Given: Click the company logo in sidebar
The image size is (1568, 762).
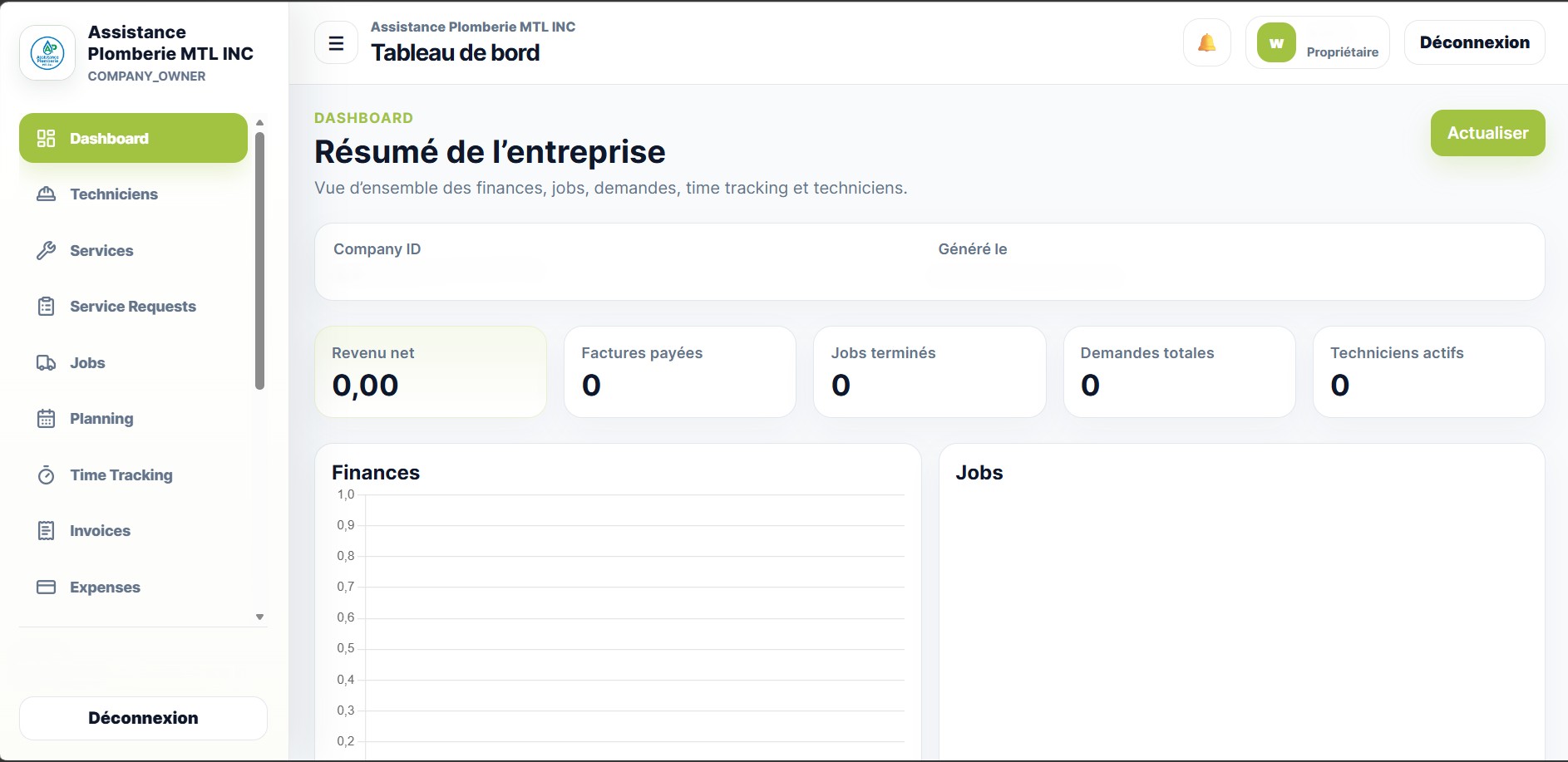Looking at the screenshot, I should pyautogui.click(x=48, y=53).
